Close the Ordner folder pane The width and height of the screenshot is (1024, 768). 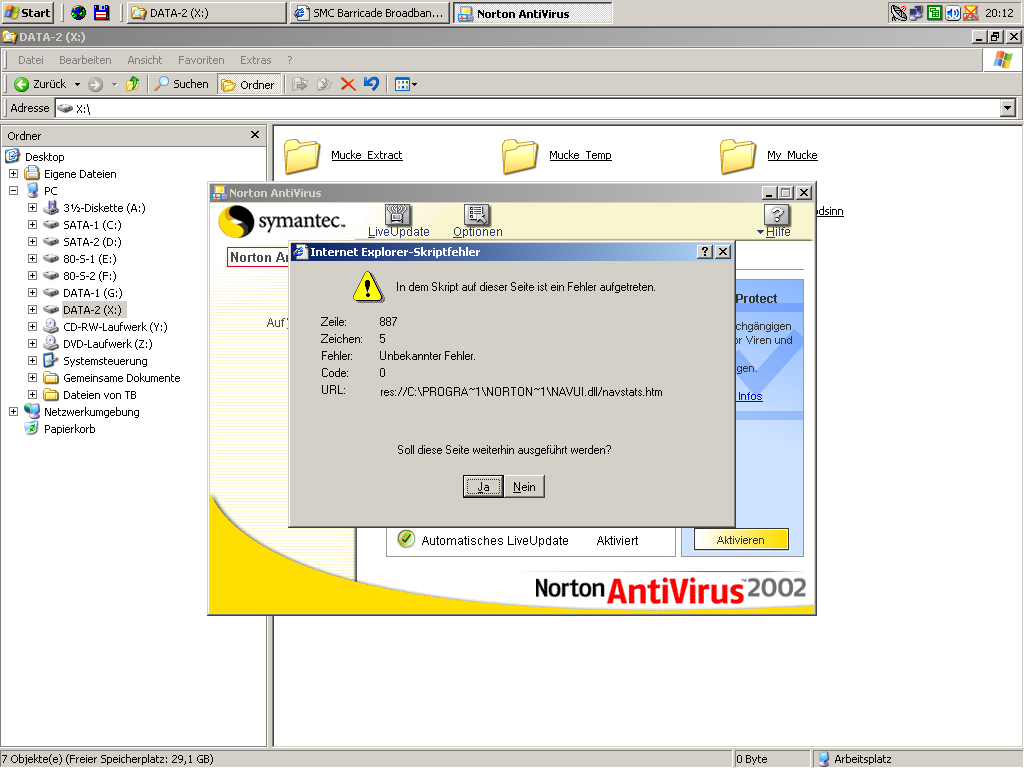coord(255,135)
